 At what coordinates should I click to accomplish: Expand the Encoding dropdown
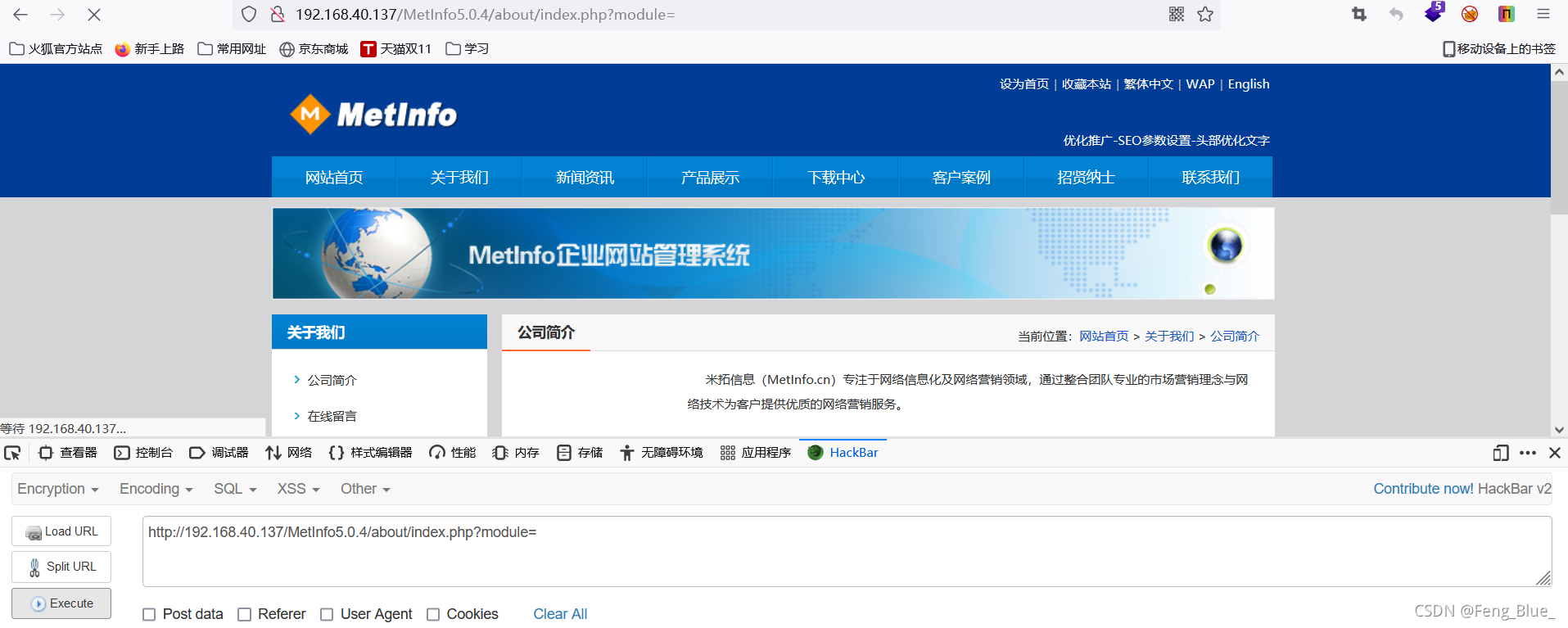click(x=156, y=489)
